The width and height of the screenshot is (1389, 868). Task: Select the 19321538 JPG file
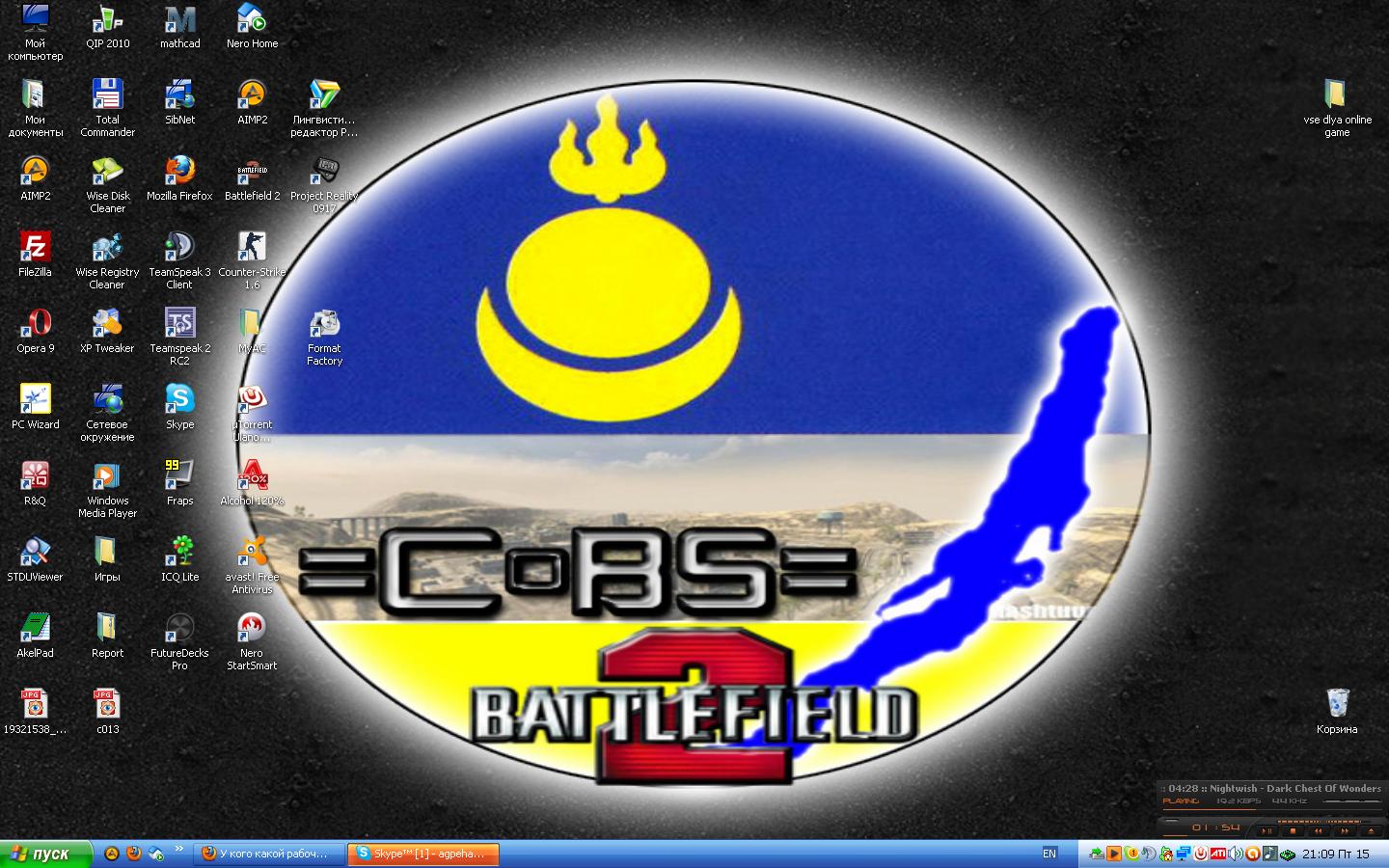pyautogui.click(x=35, y=712)
